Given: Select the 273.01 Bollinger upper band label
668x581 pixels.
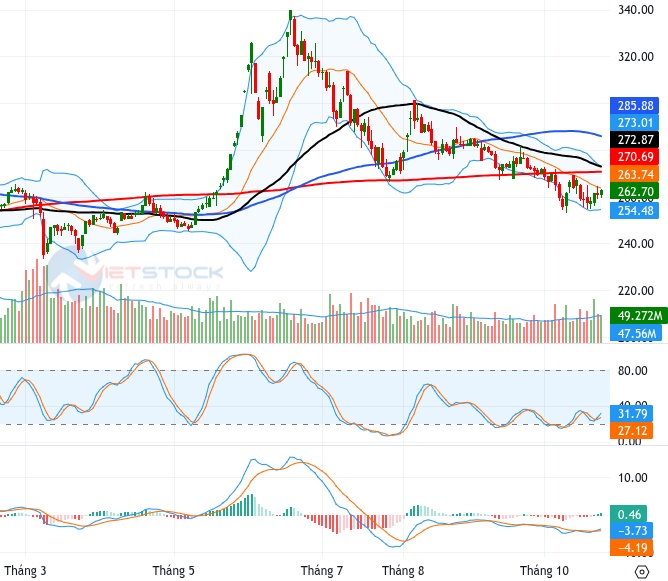Looking at the screenshot, I should click(x=634, y=123).
